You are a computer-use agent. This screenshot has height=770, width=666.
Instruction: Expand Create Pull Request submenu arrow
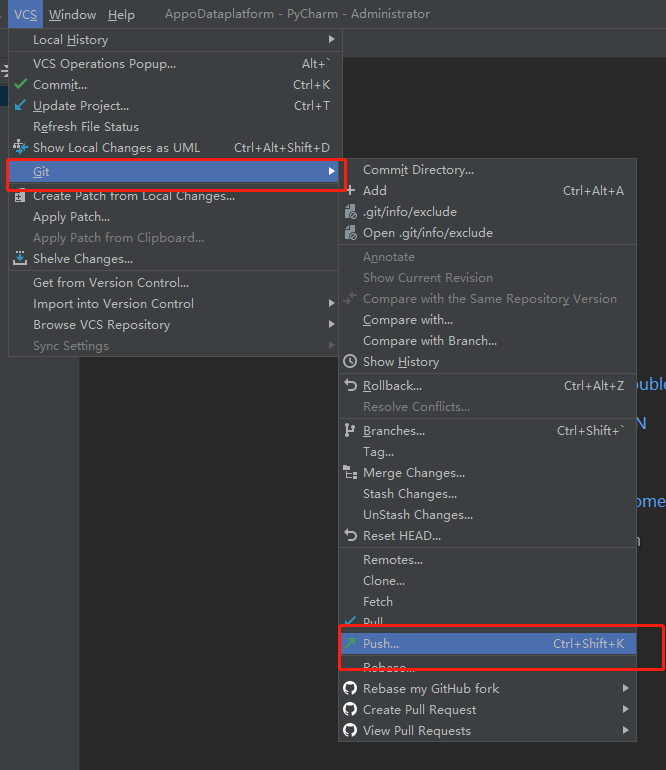[x=626, y=709]
